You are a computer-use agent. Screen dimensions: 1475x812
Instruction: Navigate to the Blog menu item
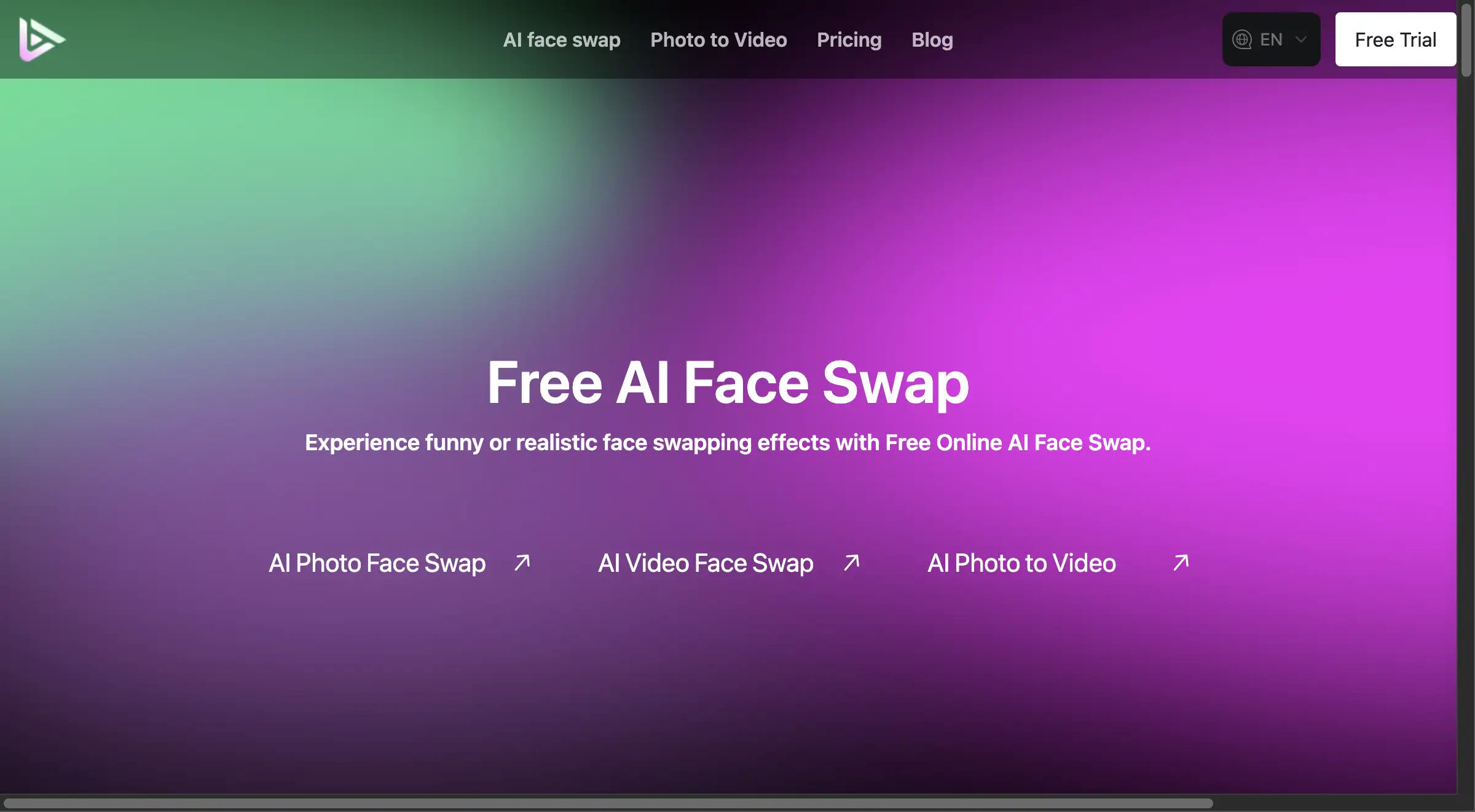tap(932, 39)
